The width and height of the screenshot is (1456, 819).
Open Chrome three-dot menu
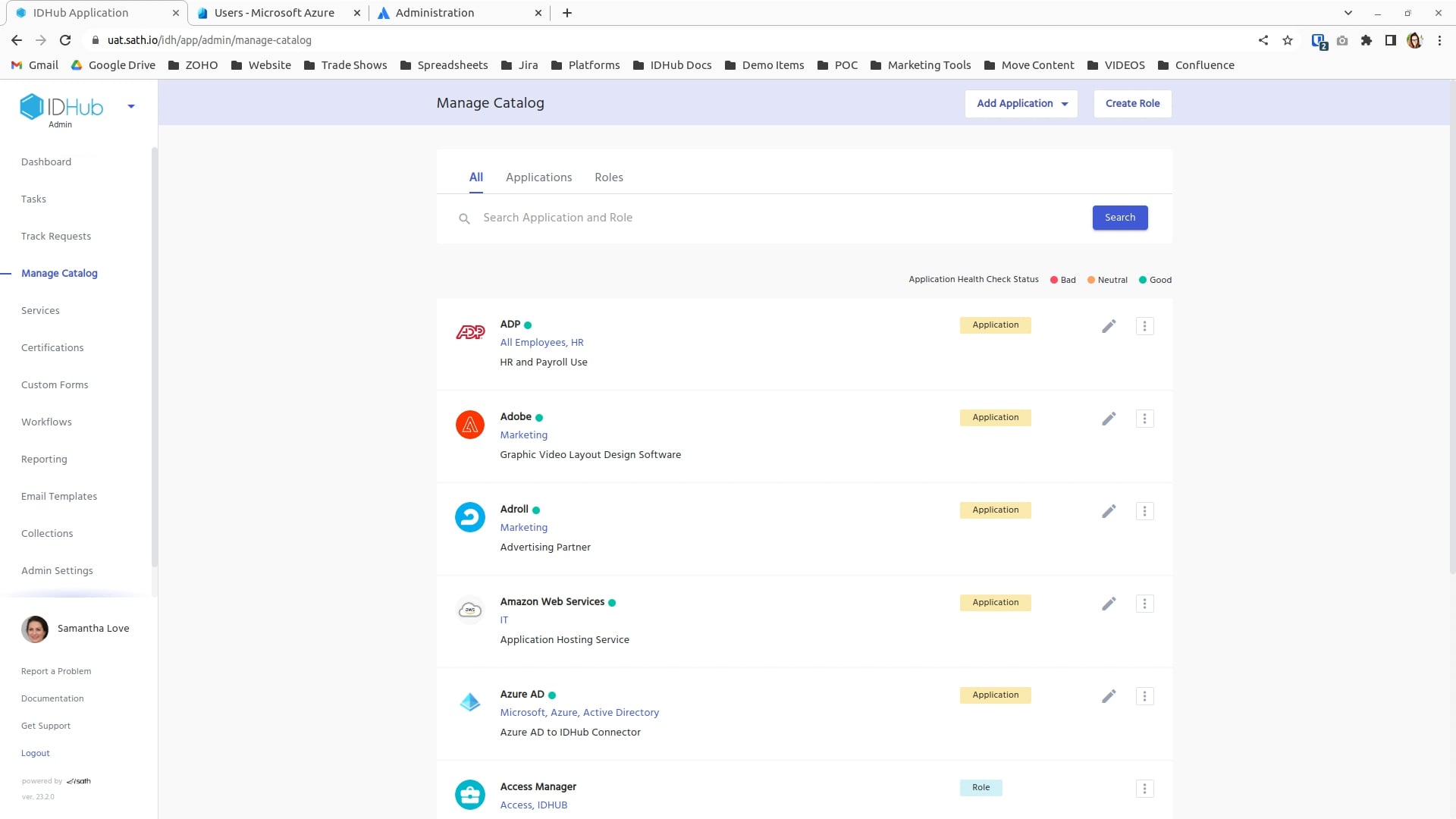pyautogui.click(x=1439, y=40)
